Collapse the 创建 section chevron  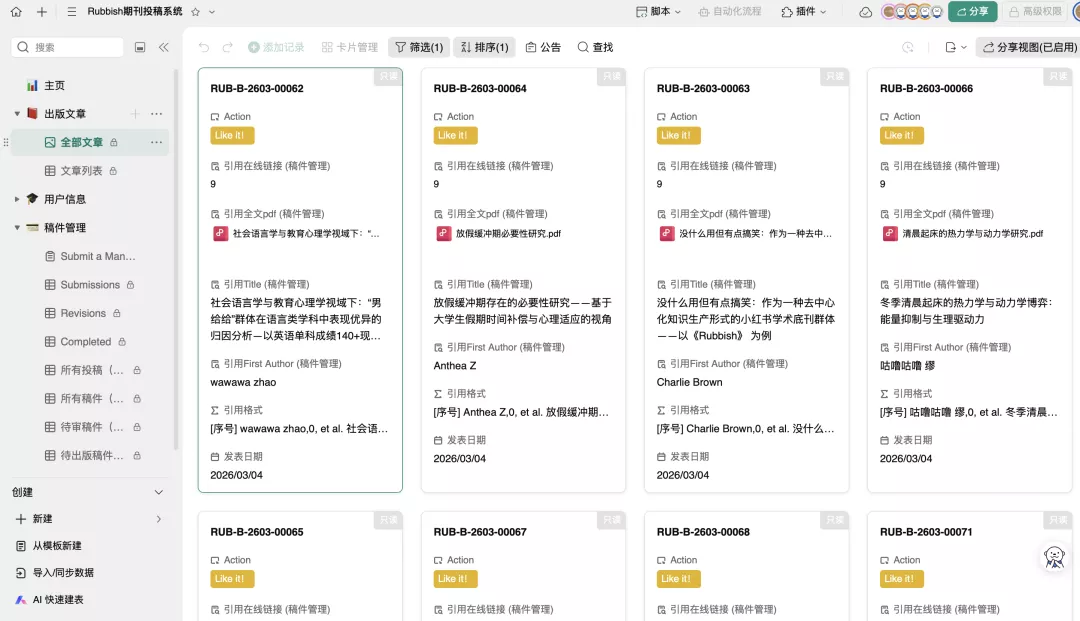click(158, 492)
